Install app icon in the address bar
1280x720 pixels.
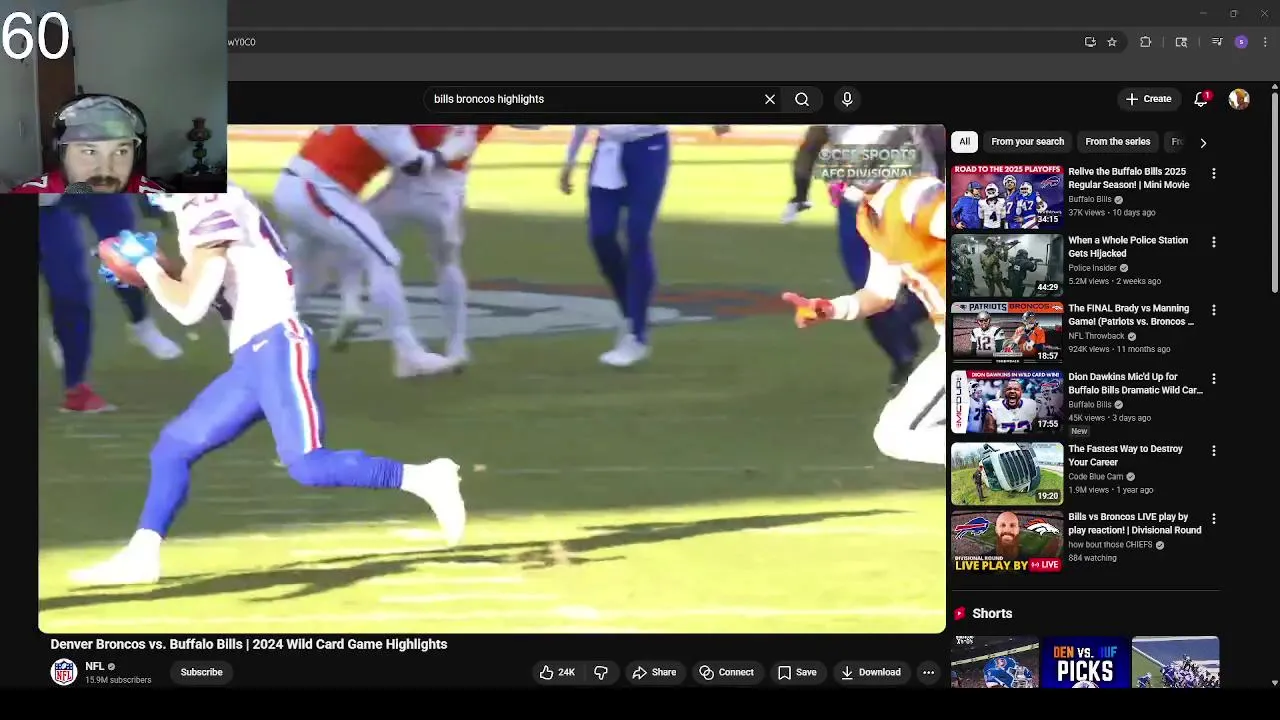pos(1090,42)
